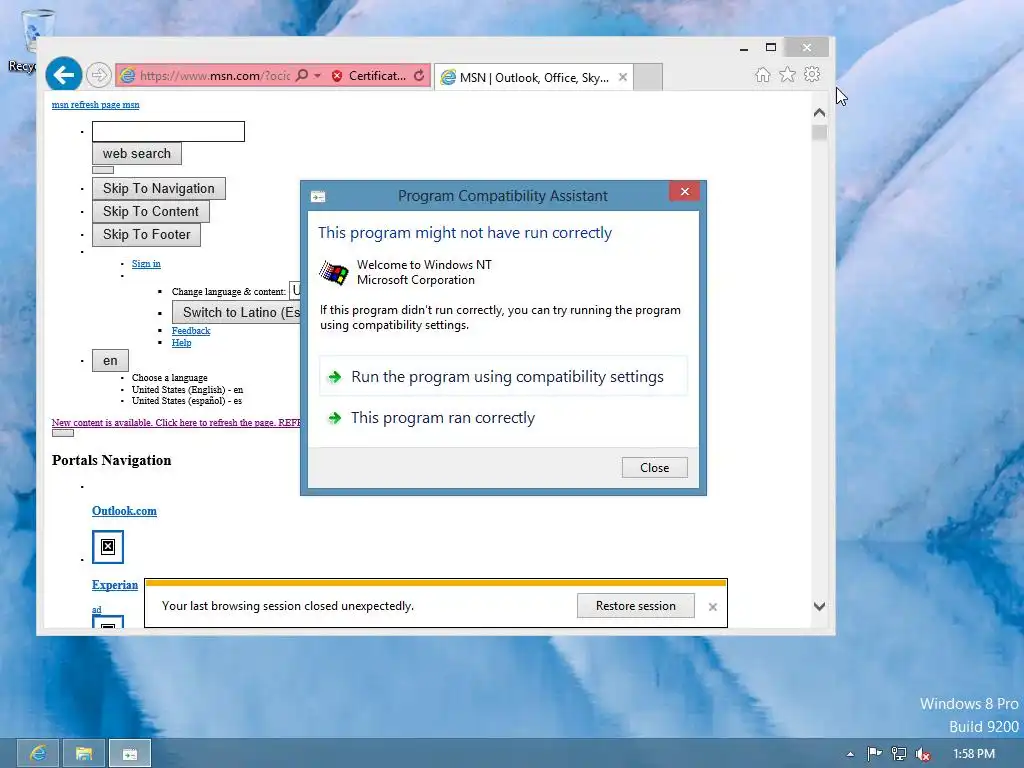Select United States (español) - es

pos(187,401)
